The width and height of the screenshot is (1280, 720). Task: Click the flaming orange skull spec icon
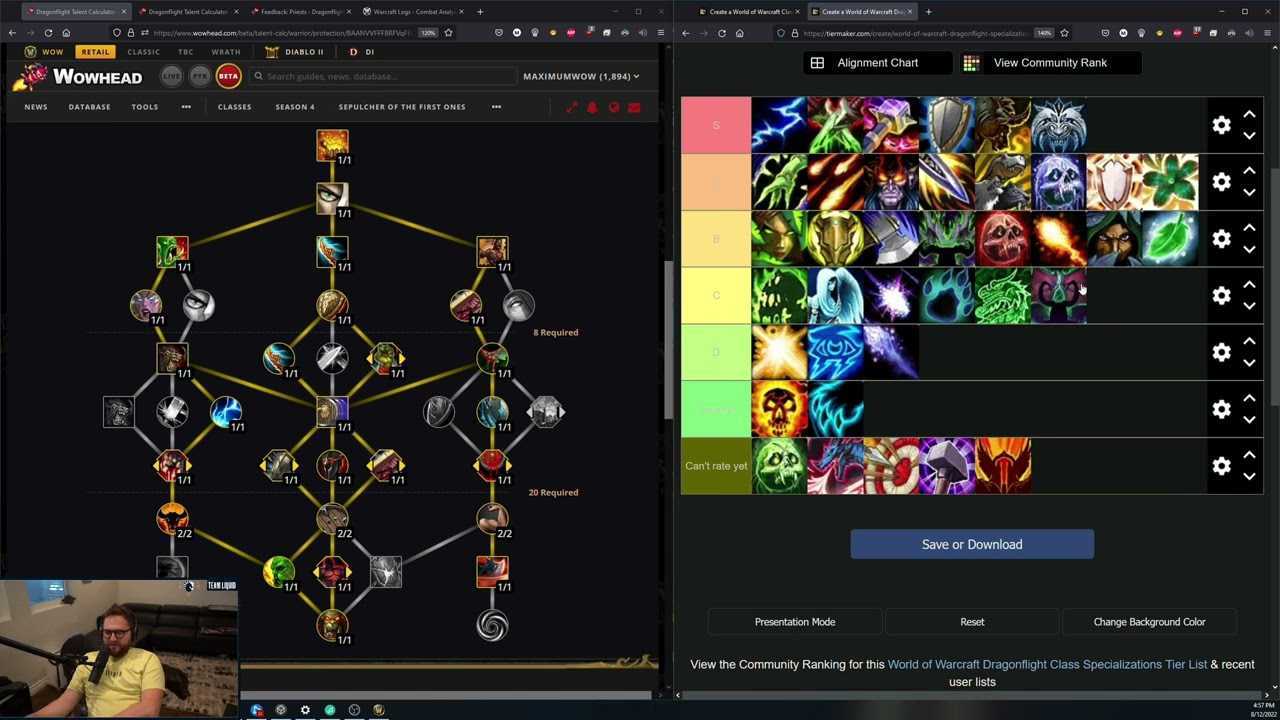pyautogui.click(x=779, y=409)
